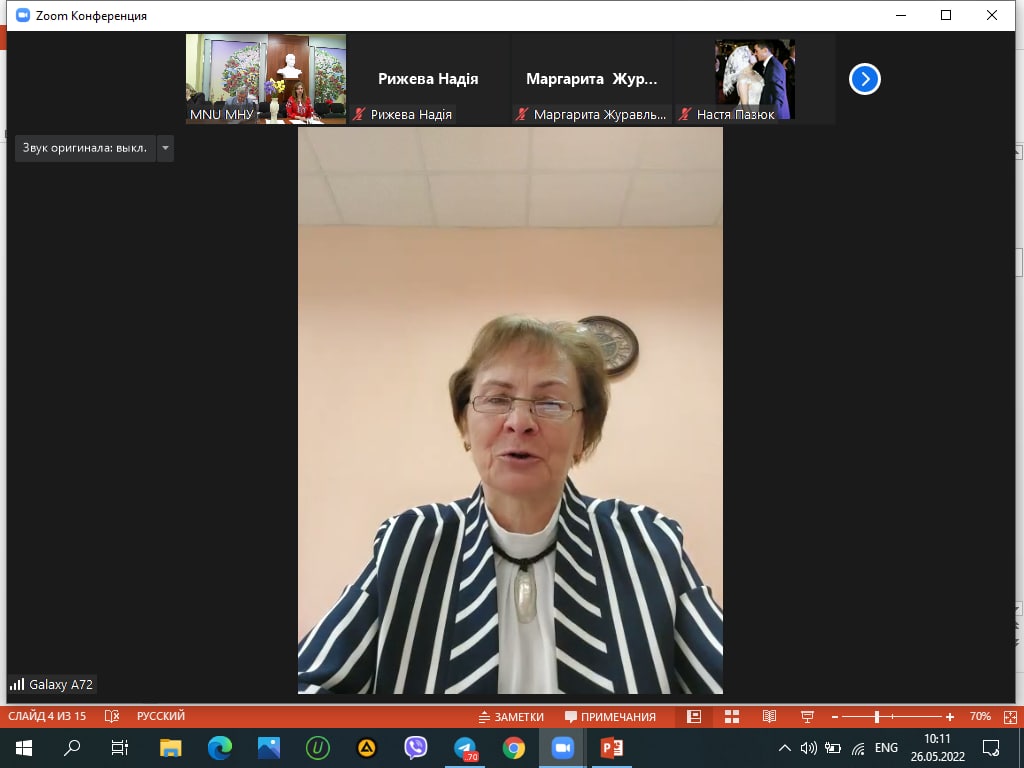Click the Русский language indicator

tap(161, 716)
